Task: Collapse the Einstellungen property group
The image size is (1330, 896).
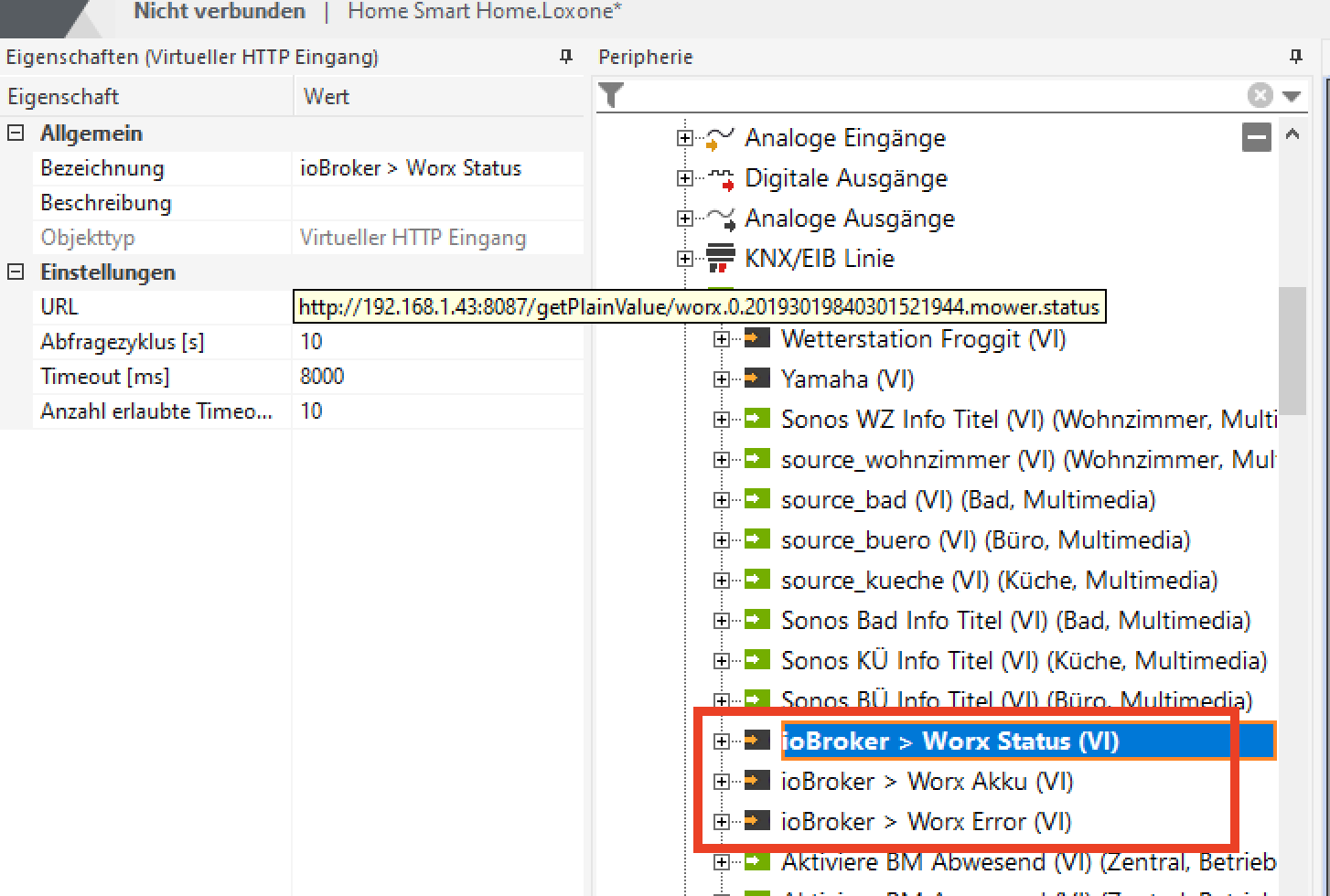Action: coord(16,272)
